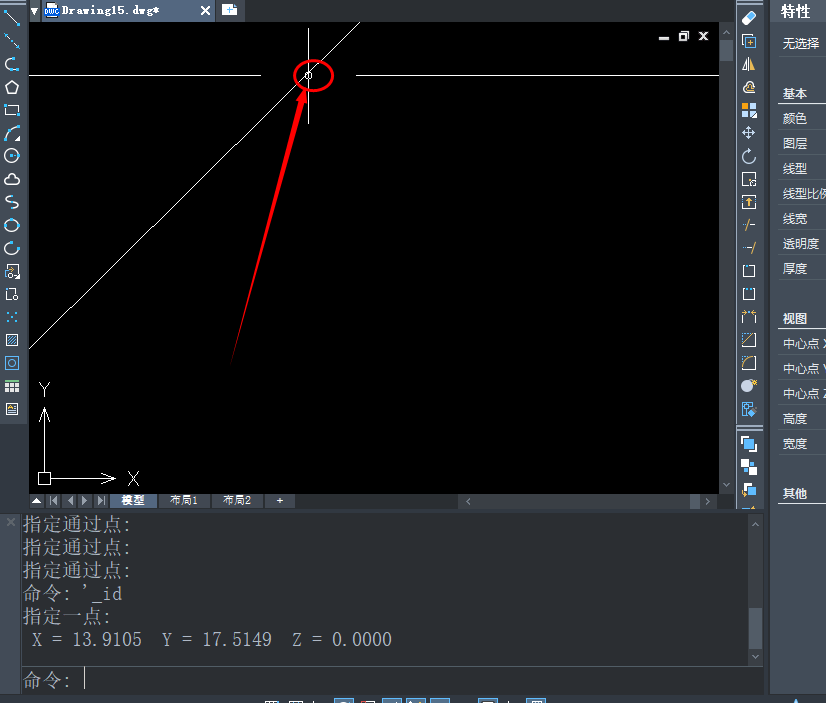826x703 pixels.
Task: Select the Line tool
Action: pyautogui.click(x=12, y=17)
